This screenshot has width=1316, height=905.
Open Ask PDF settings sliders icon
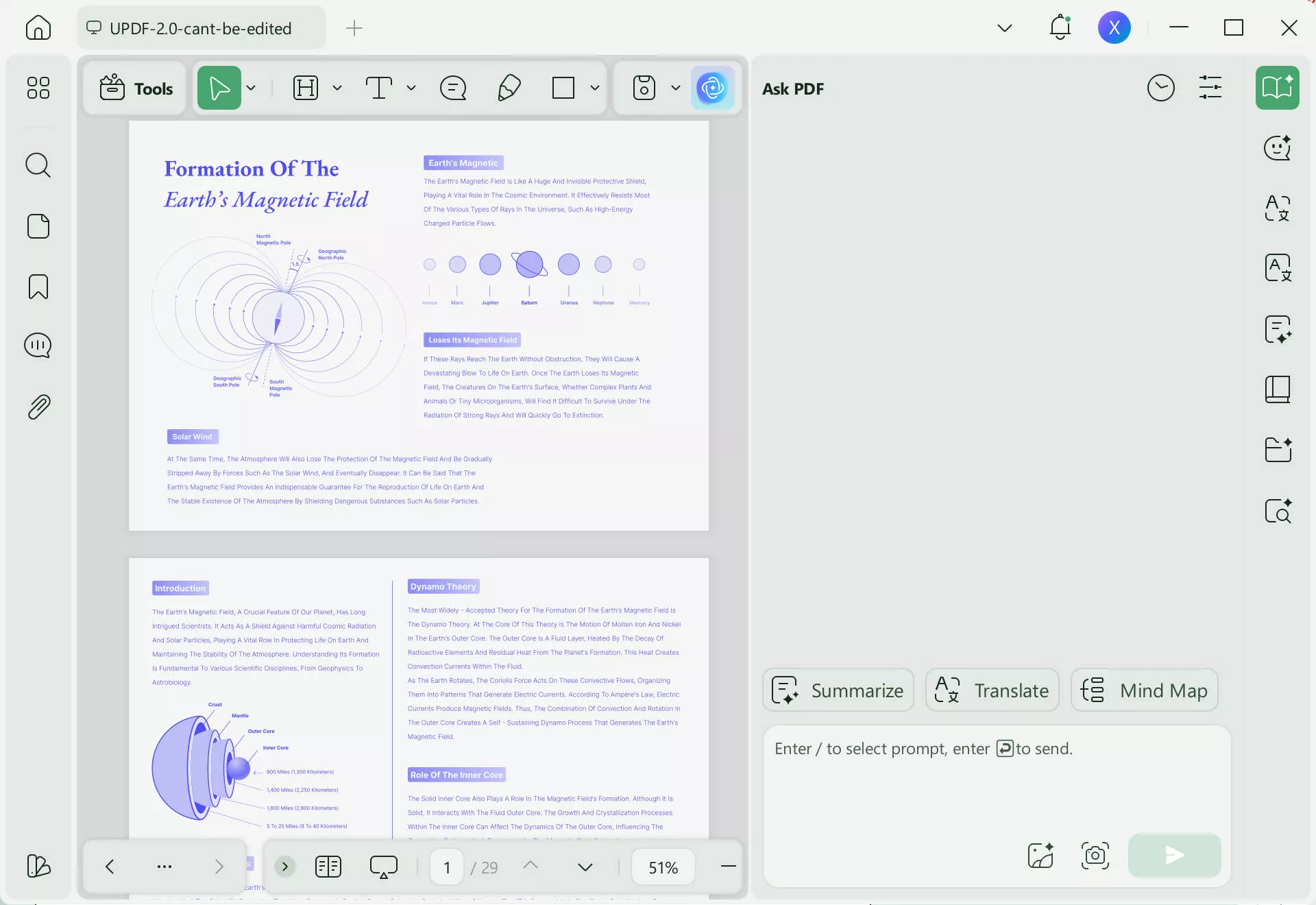[1210, 88]
